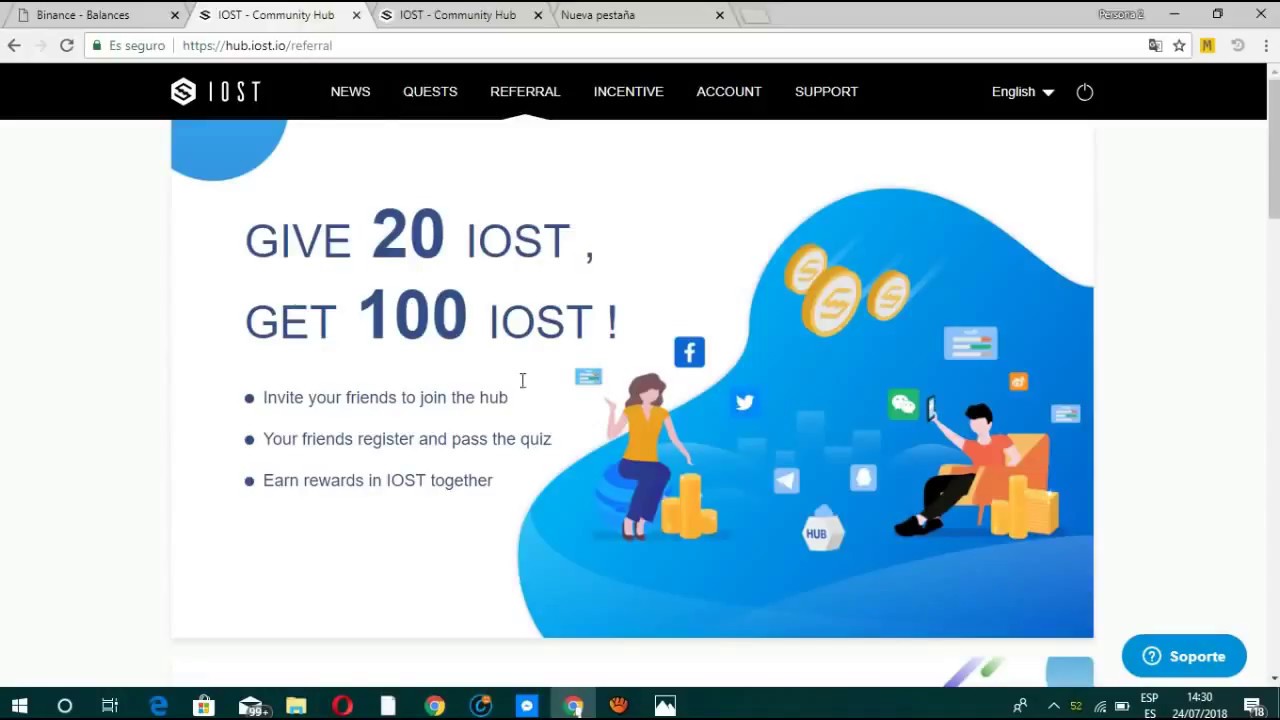Screen dimensions: 1280x720
Task: Open the ACCOUNT menu item
Action: [729, 91]
